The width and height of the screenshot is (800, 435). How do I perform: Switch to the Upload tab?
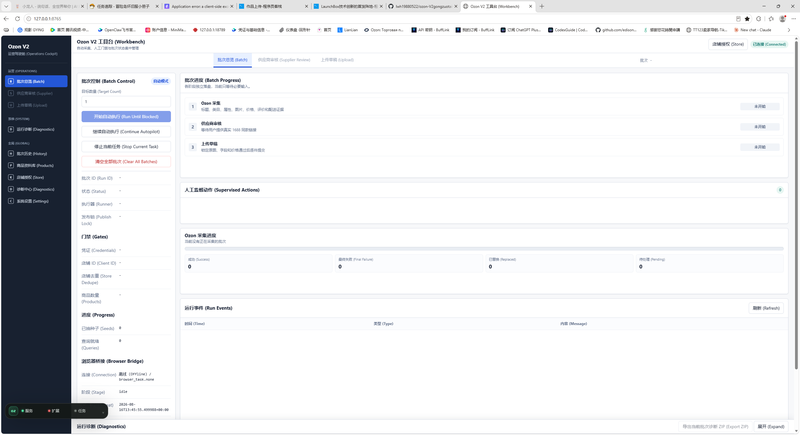[337, 60]
